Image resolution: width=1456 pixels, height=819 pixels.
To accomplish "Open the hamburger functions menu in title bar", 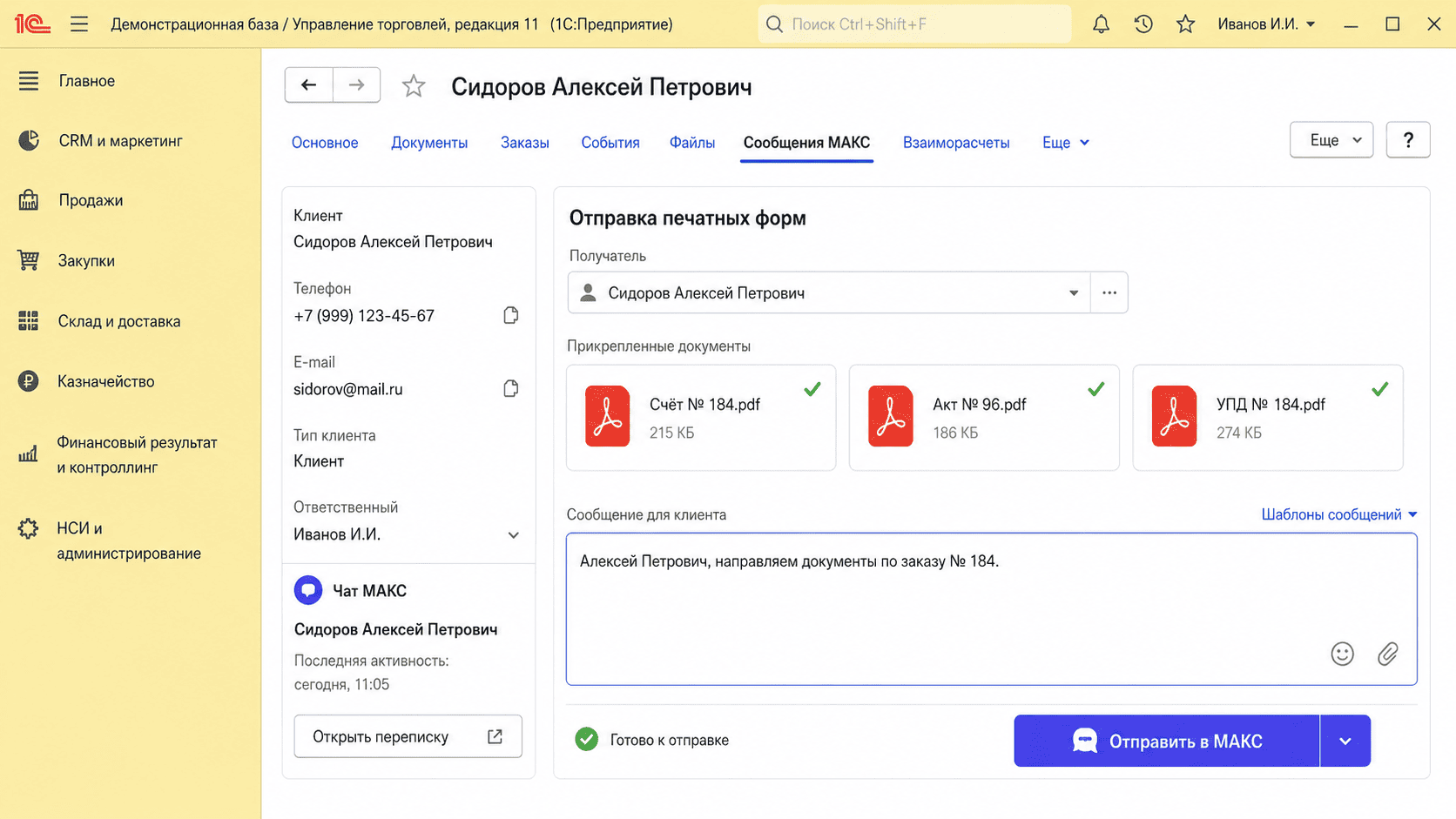I will click(79, 23).
